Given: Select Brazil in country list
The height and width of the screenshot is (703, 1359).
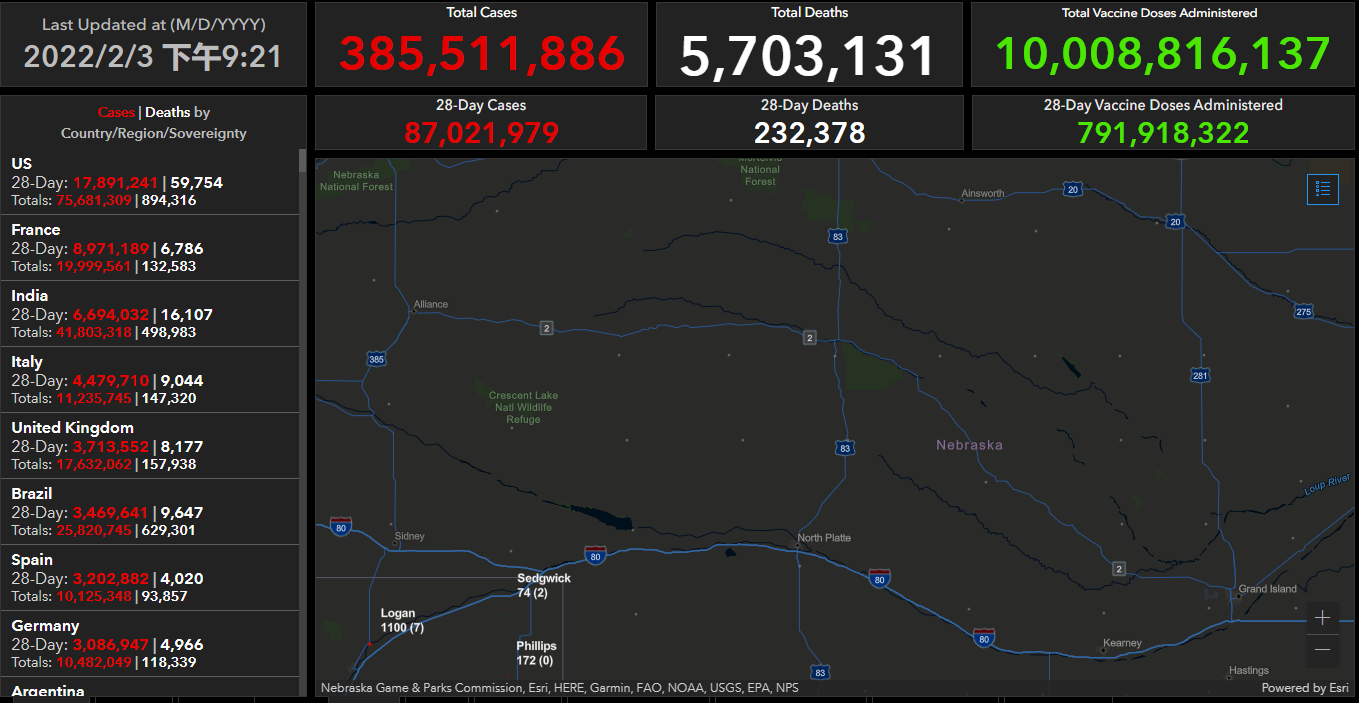Looking at the screenshot, I should tap(150, 512).
